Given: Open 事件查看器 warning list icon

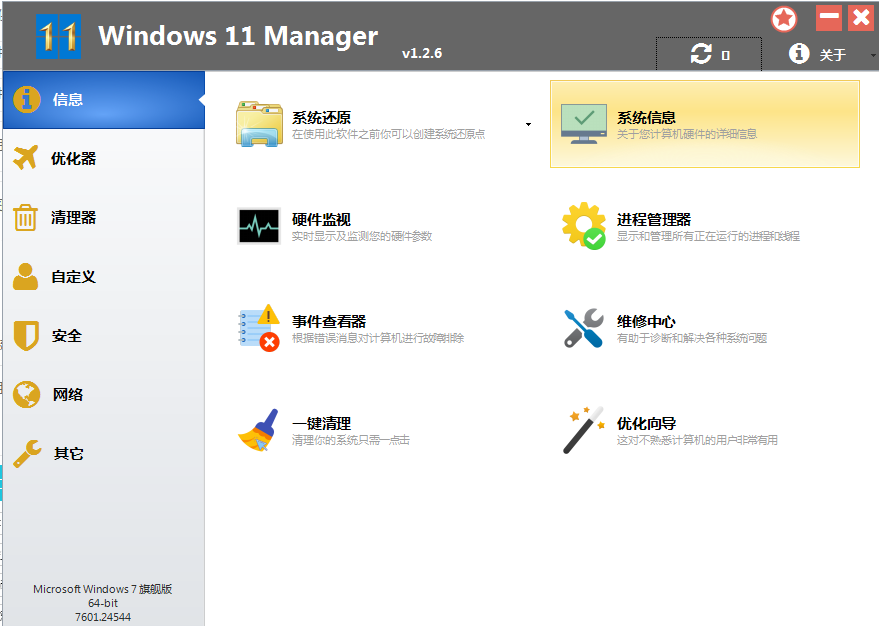Looking at the screenshot, I should tap(259, 328).
